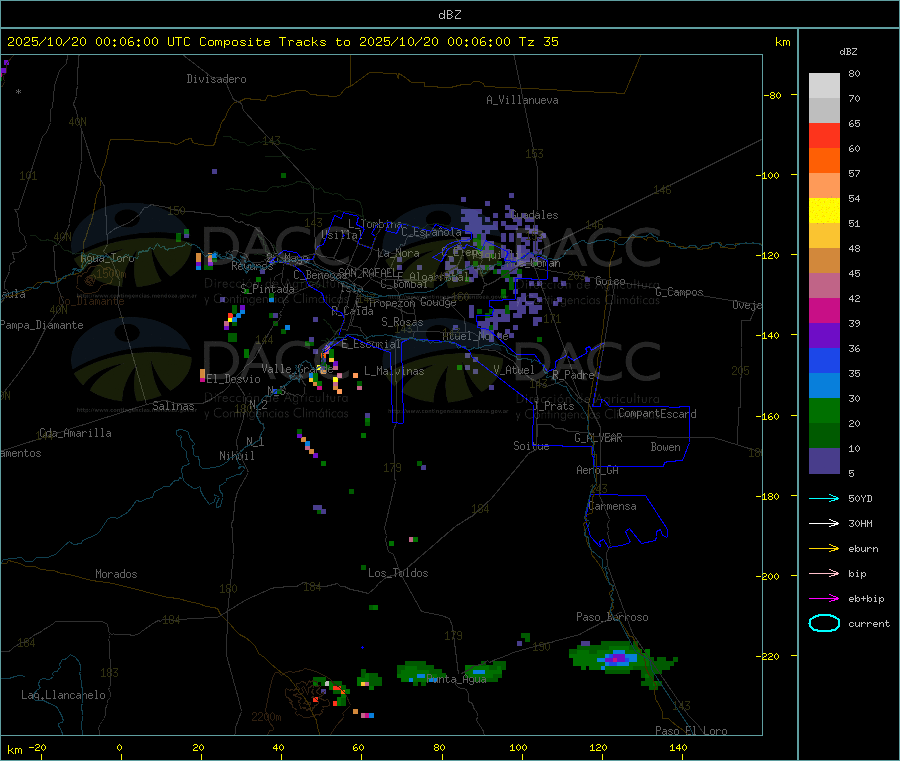Select the gold 48–51 dBZ swatch
900x761 pixels.
[824, 235]
